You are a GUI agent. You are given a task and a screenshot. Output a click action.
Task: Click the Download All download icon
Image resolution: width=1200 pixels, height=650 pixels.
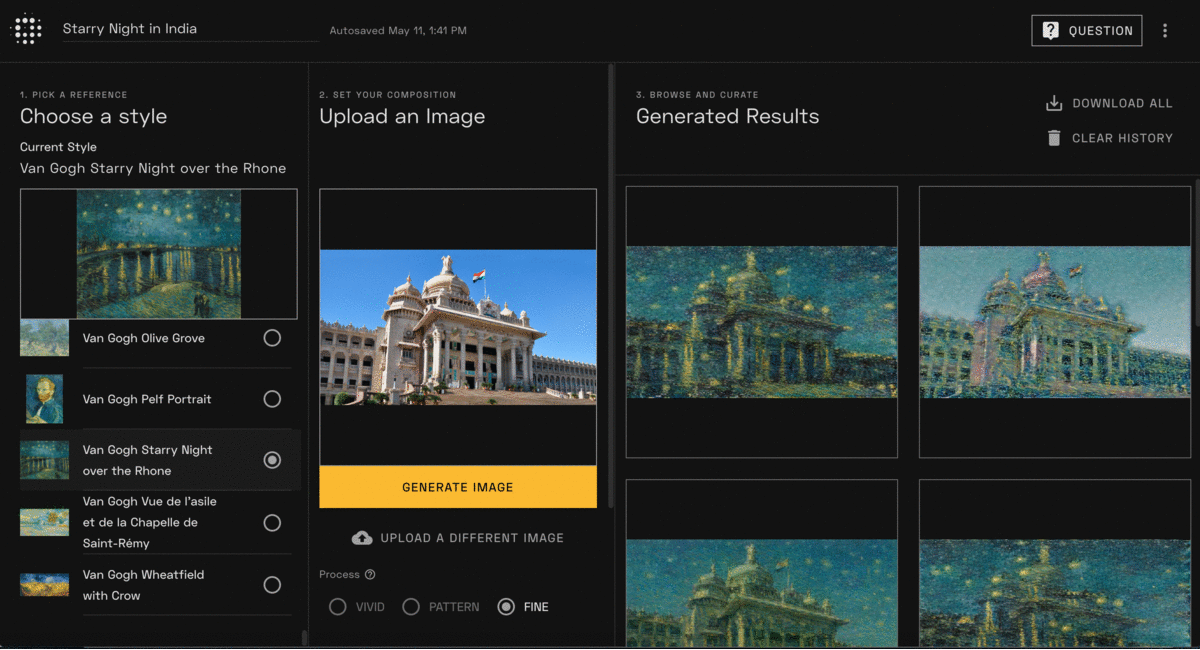pos(1053,102)
